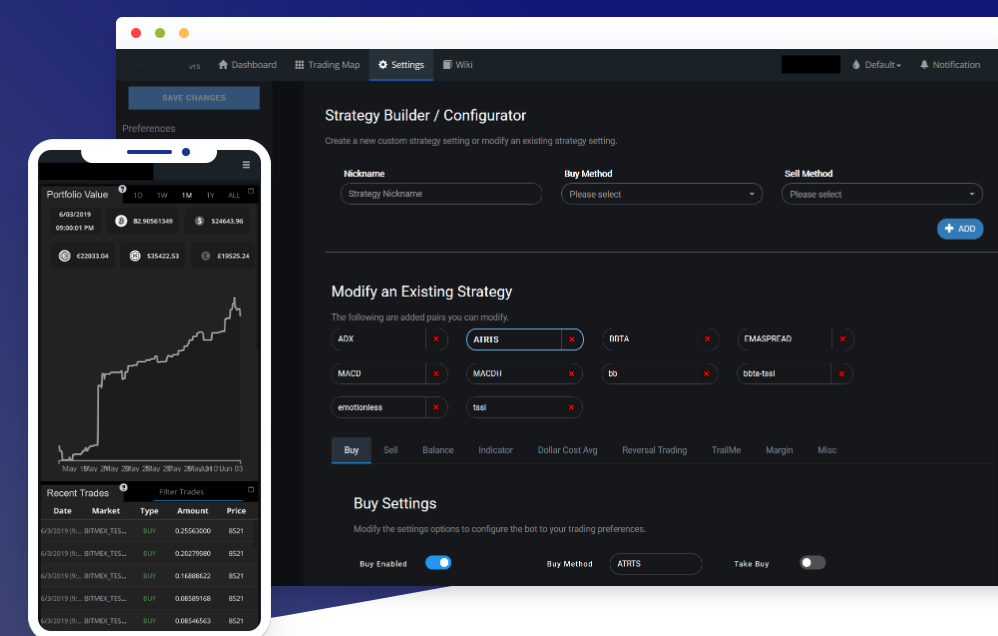Remove the EMASPREAD strategy pair

coord(843,339)
